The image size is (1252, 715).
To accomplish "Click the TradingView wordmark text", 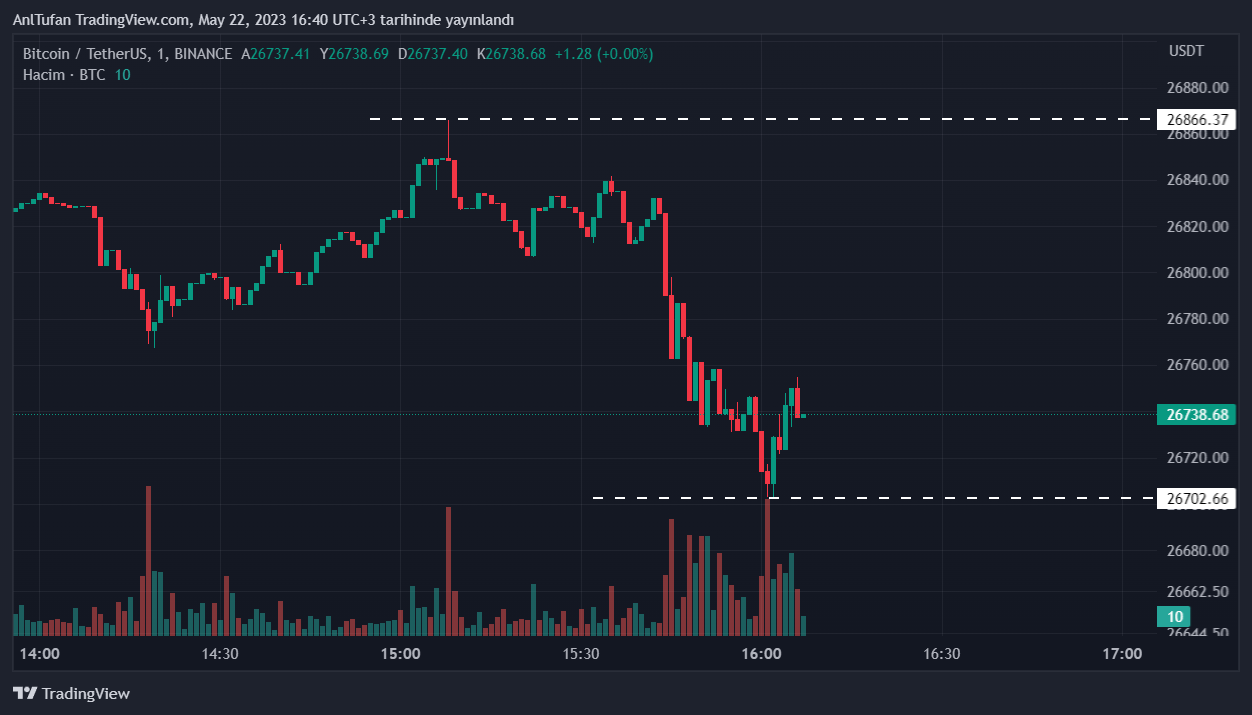I will 86,694.
